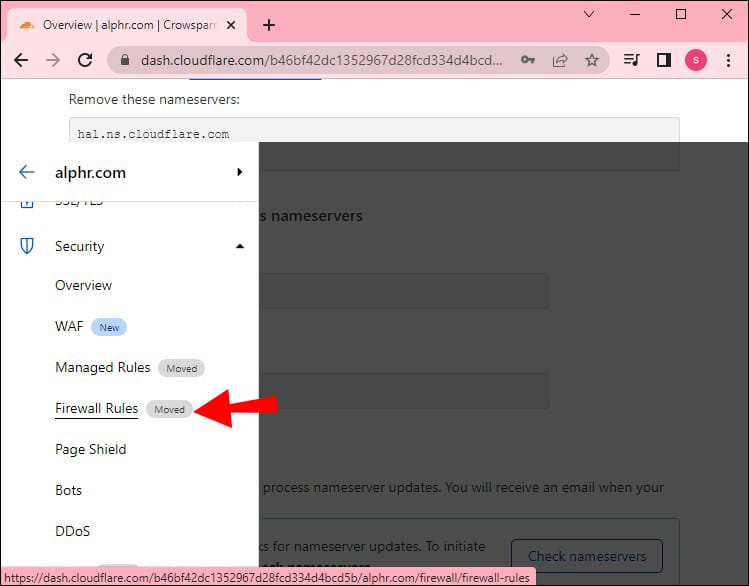Open Managed Rules
The width and height of the screenshot is (749, 586).
pyautogui.click(x=103, y=367)
